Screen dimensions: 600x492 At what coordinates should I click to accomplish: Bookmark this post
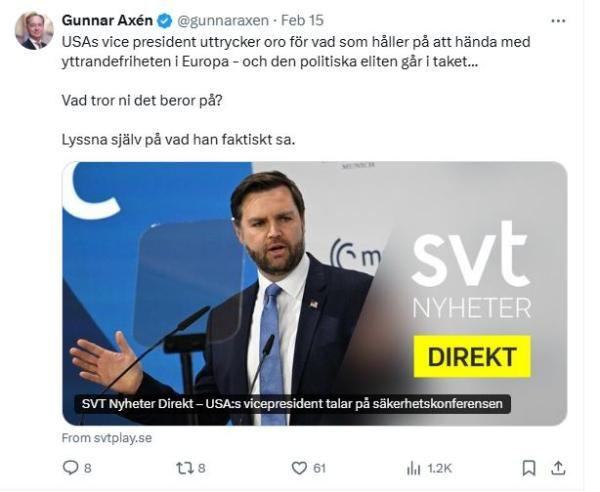(529, 468)
